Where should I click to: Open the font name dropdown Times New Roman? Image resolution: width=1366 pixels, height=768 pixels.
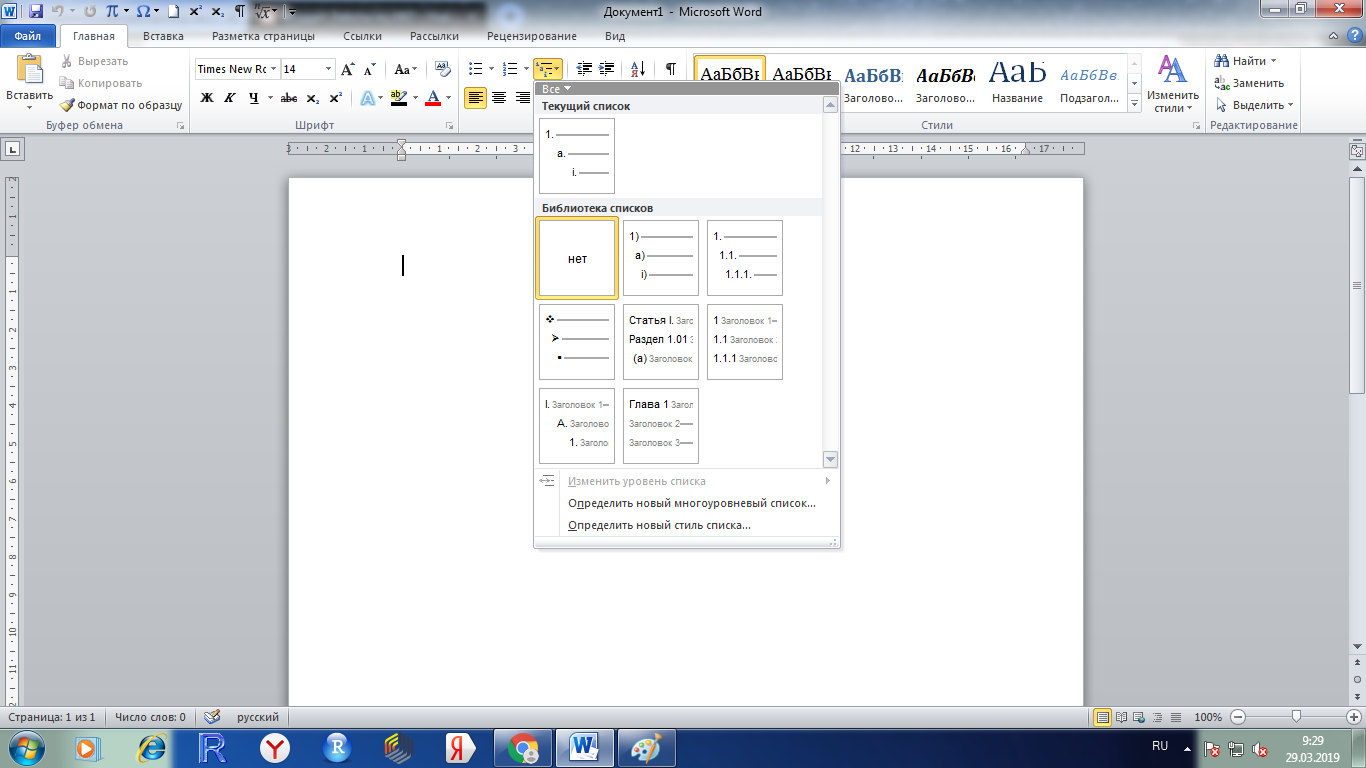click(x=273, y=69)
